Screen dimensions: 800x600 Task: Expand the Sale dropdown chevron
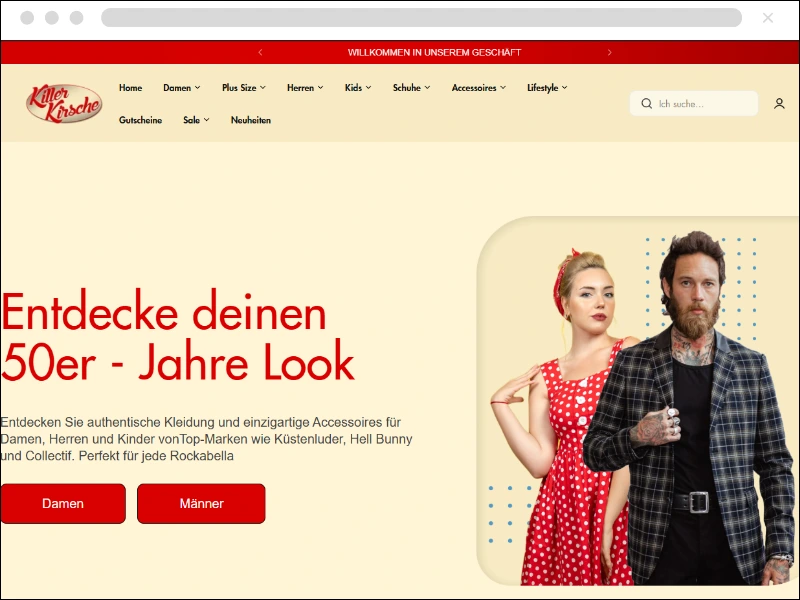pyautogui.click(x=207, y=120)
